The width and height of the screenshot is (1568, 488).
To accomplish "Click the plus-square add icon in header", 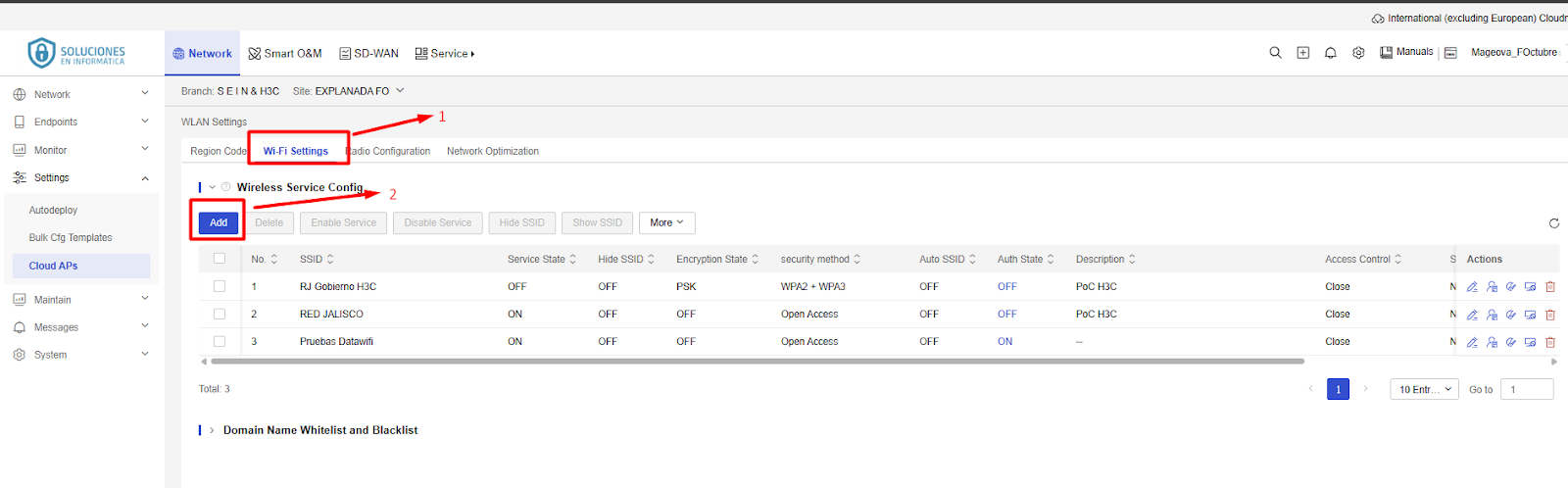I will pyautogui.click(x=1303, y=53).
